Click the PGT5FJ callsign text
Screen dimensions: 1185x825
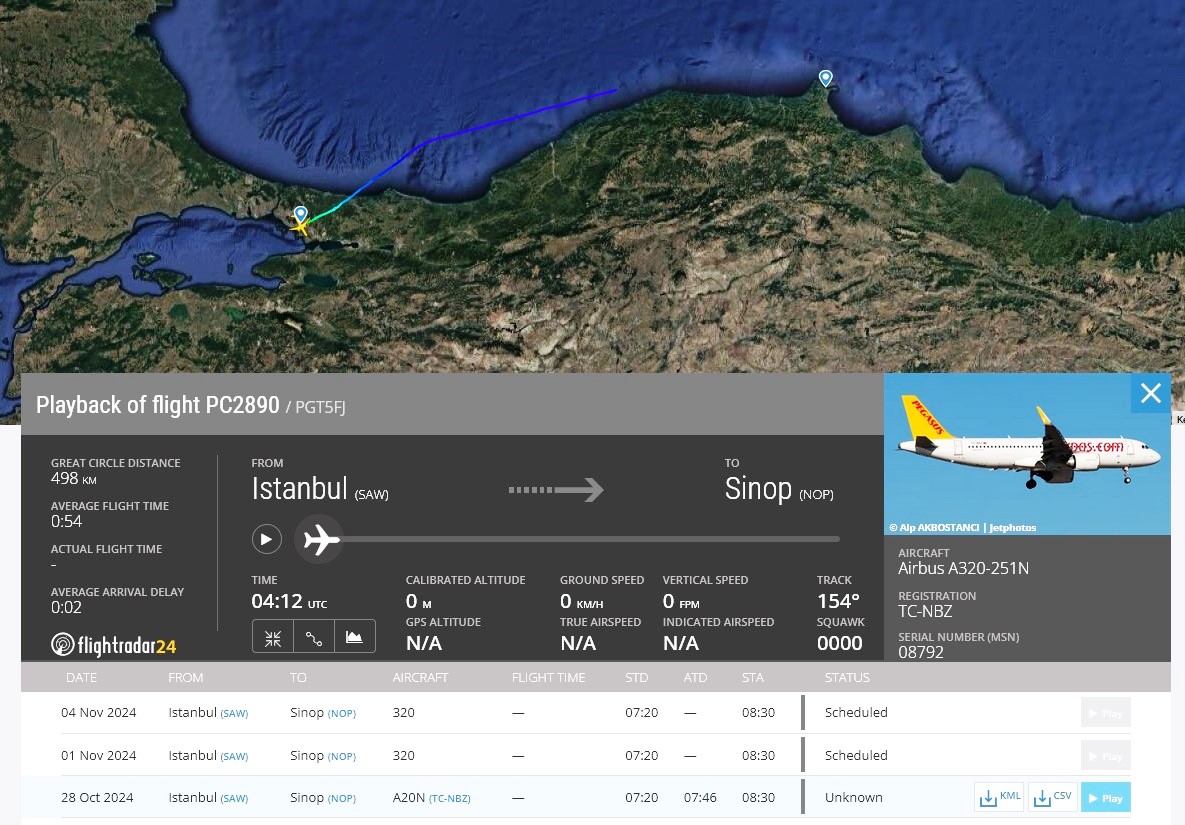tap(320, 407)
